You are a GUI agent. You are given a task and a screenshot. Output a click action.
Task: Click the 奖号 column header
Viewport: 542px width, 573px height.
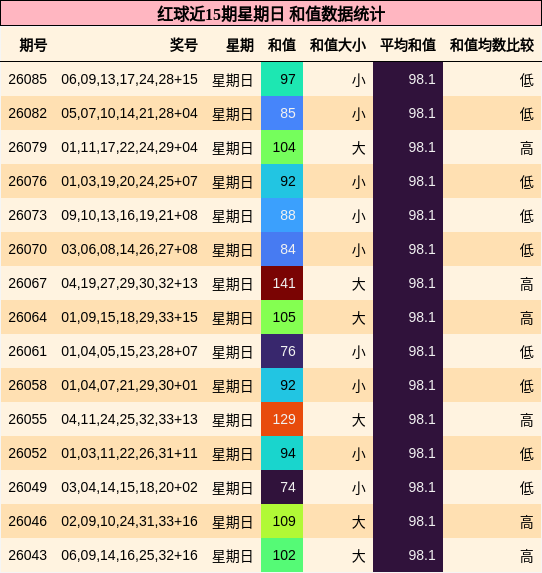(x=183, y=45)
